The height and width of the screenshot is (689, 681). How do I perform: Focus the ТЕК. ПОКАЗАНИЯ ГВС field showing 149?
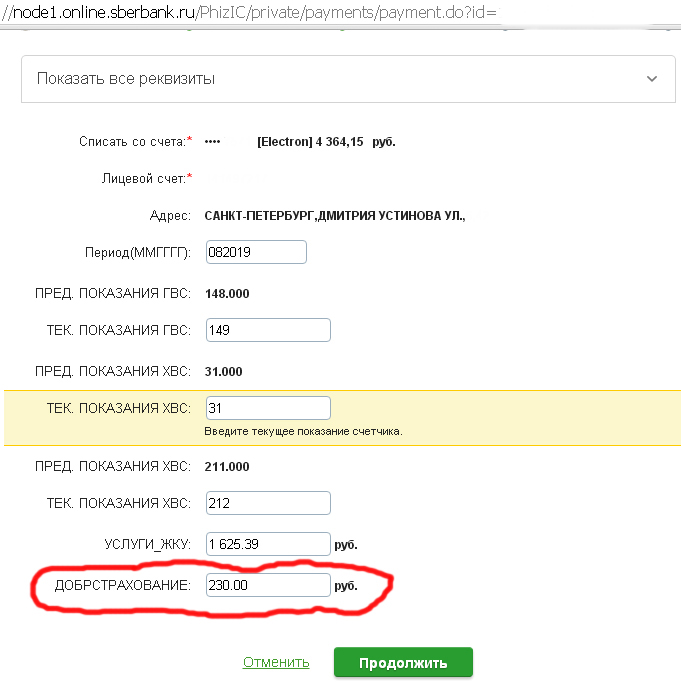(x=267, y=330)
